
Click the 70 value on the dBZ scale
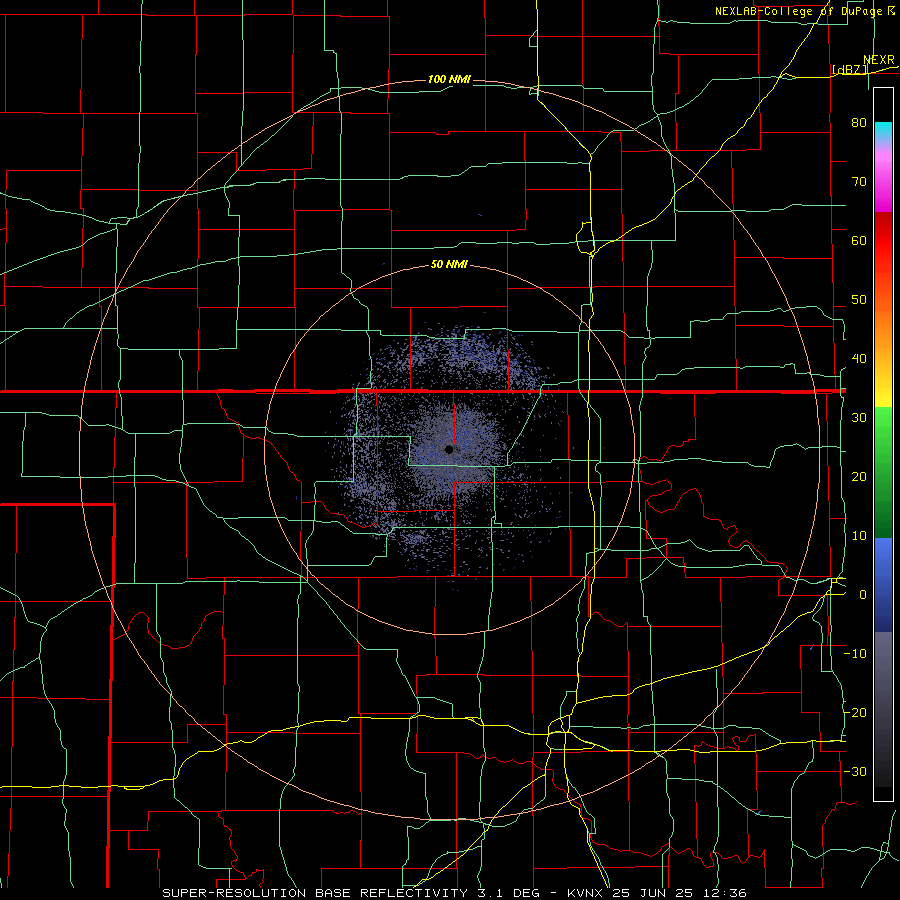(x=859, y=182)
